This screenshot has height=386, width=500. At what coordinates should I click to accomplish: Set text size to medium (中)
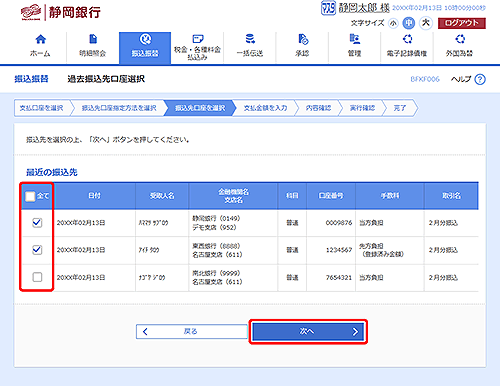pyautogui.click(x=409, y=23)
